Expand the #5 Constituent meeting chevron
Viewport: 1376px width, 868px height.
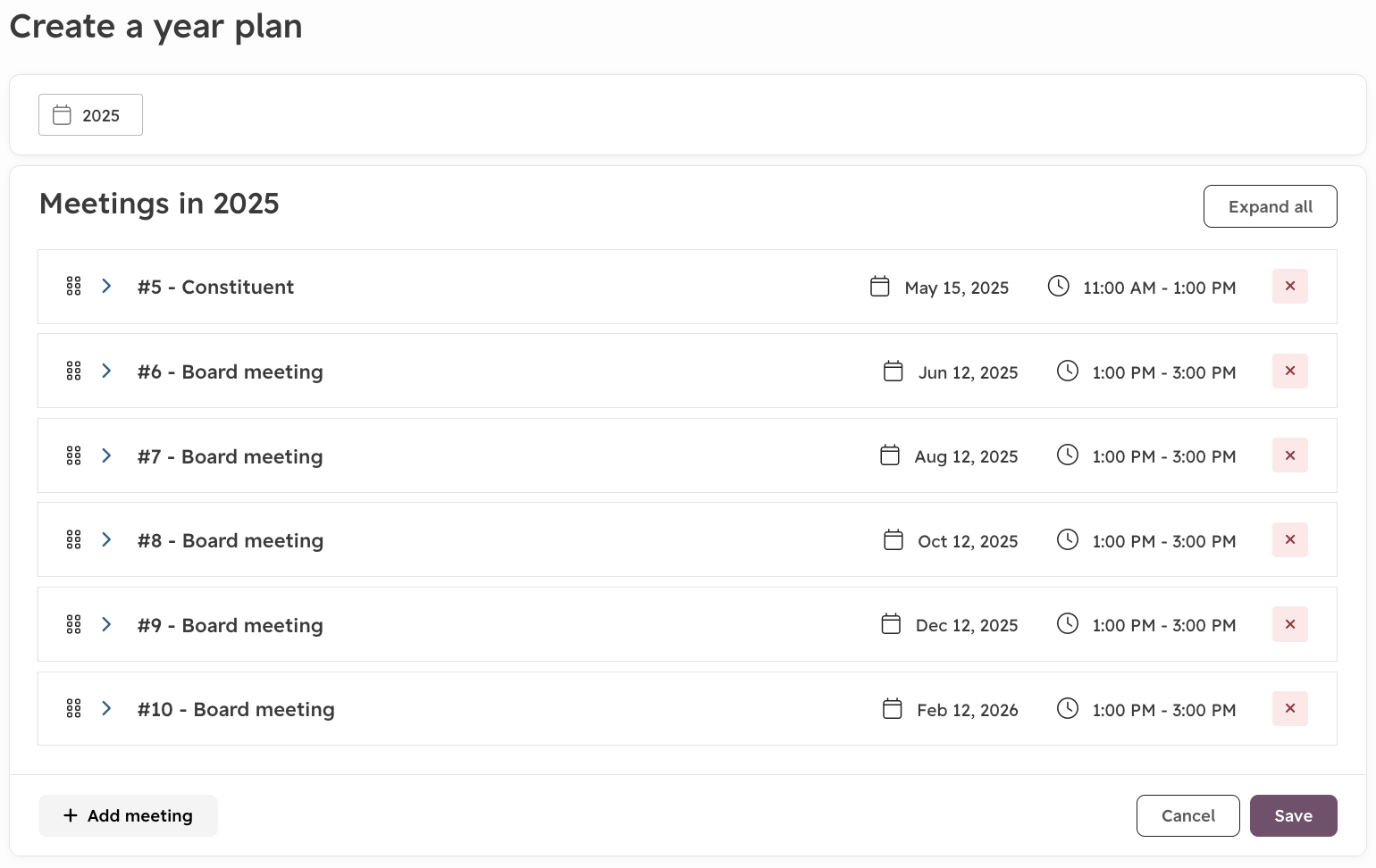pyautogui.click(x=106, y=286)
